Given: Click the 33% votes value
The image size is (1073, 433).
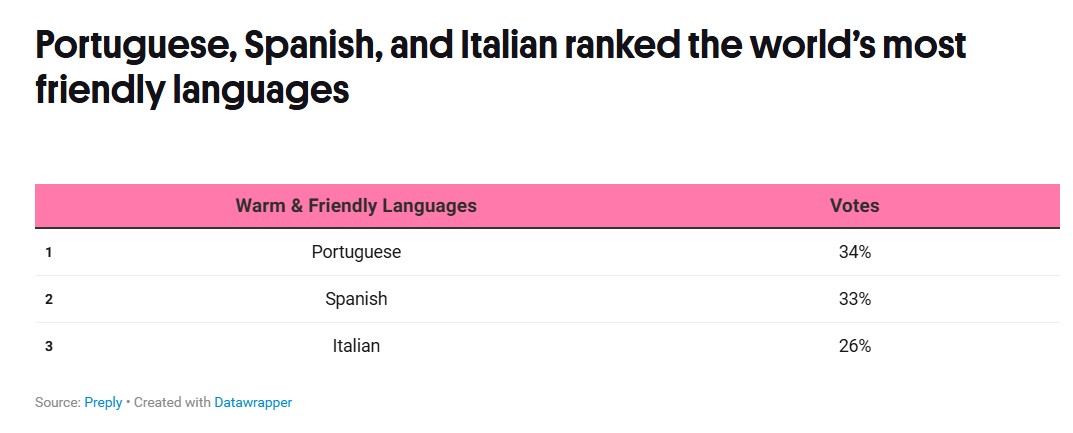Looking at the screenshot, I should 855,299.
